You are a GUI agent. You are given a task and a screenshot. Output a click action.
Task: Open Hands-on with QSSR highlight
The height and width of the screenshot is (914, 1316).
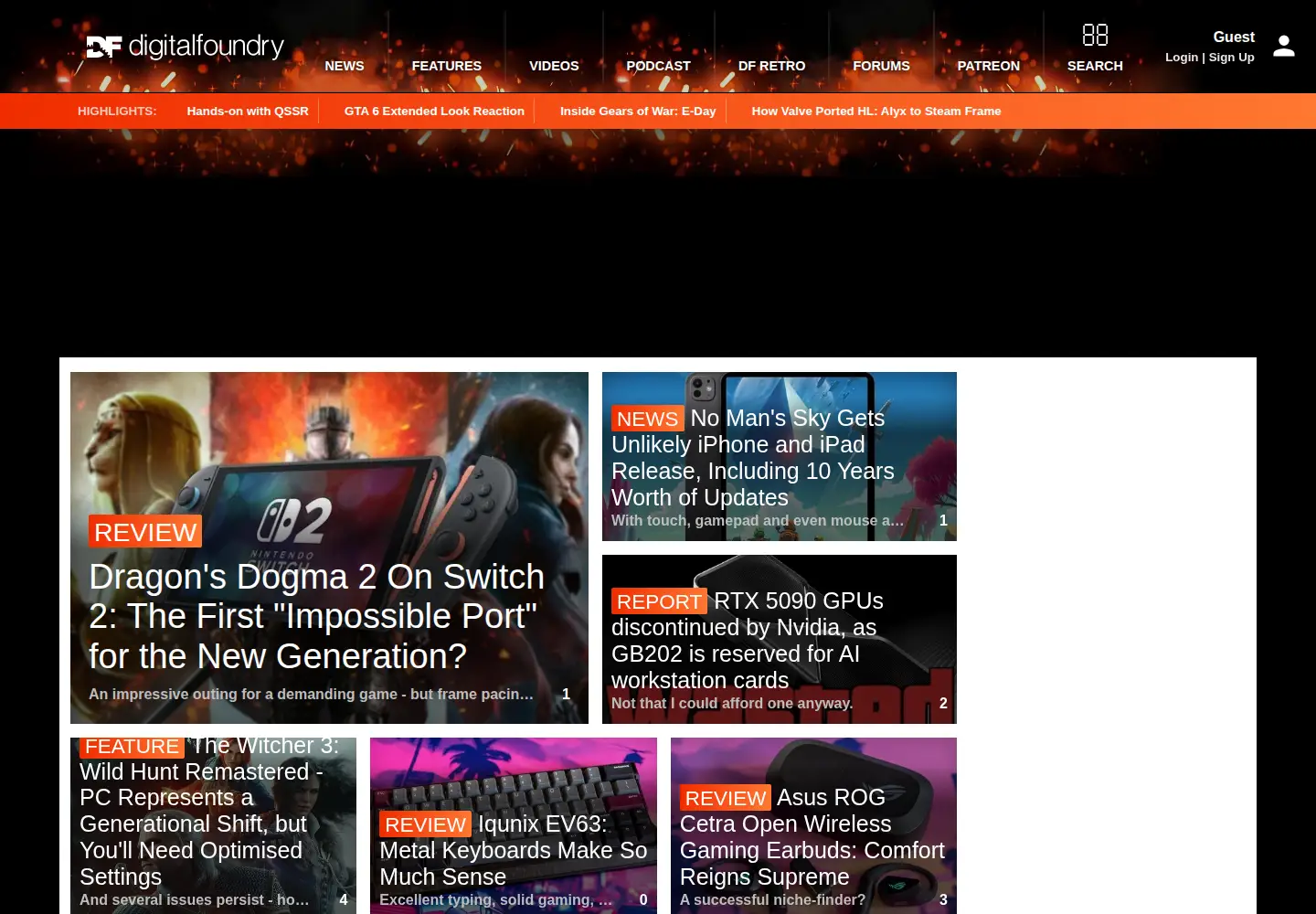click(x=248, y=111)
